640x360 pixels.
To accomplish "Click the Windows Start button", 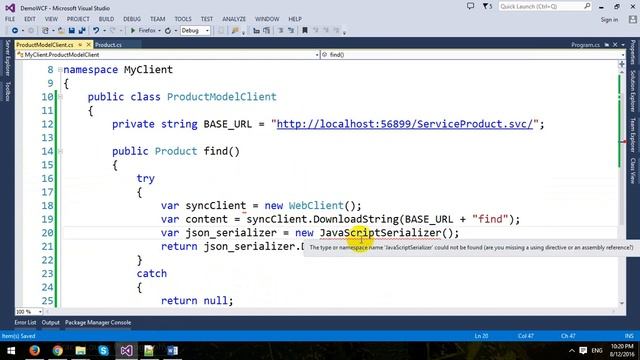I will [11, 351].
